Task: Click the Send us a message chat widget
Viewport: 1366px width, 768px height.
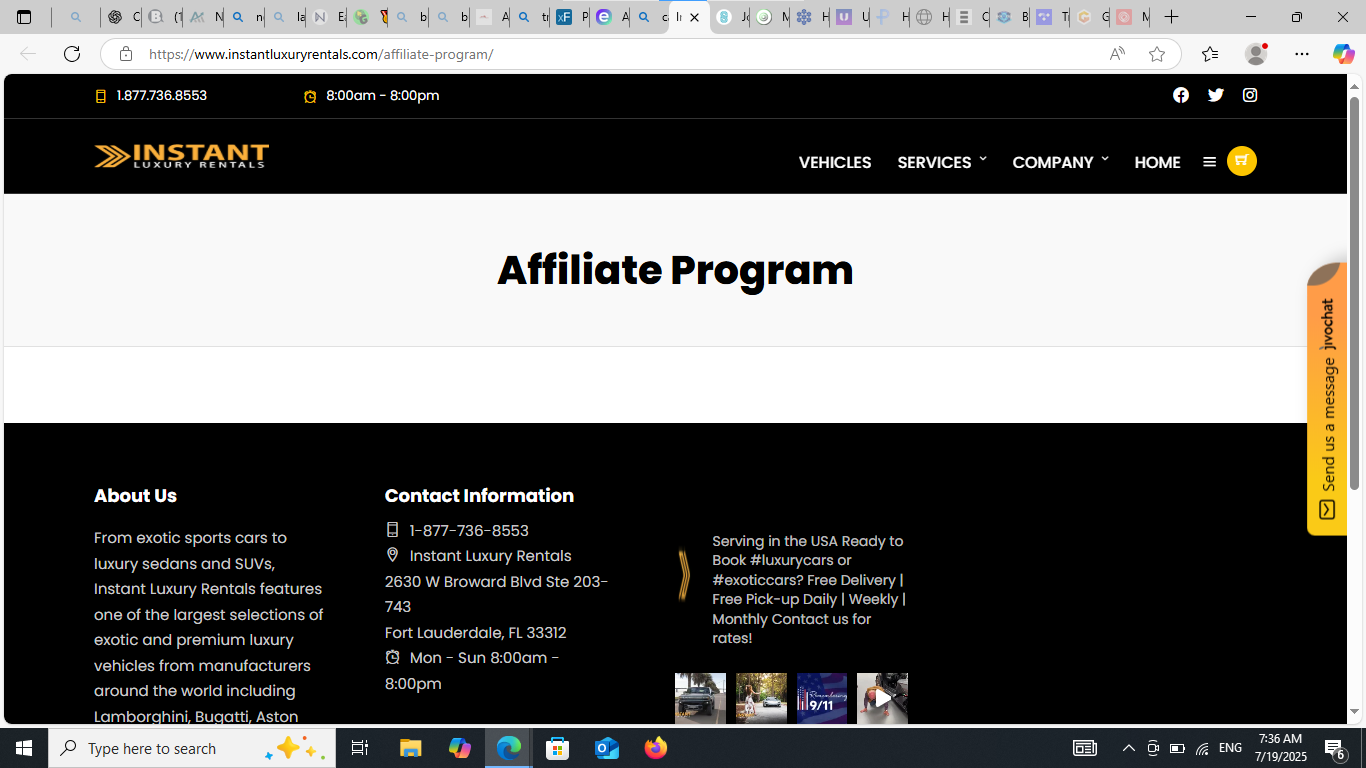Action: (1327, 400)
